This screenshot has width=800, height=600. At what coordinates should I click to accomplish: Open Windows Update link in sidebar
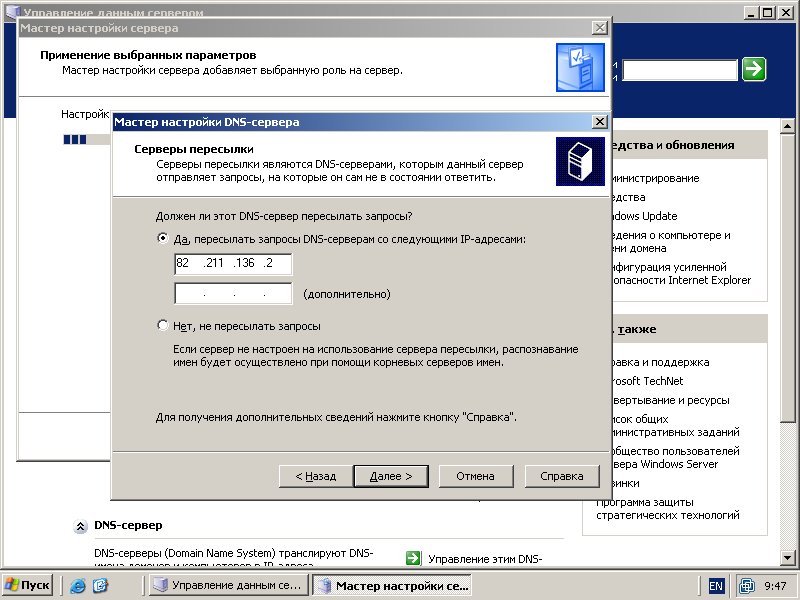pos(644,216)
